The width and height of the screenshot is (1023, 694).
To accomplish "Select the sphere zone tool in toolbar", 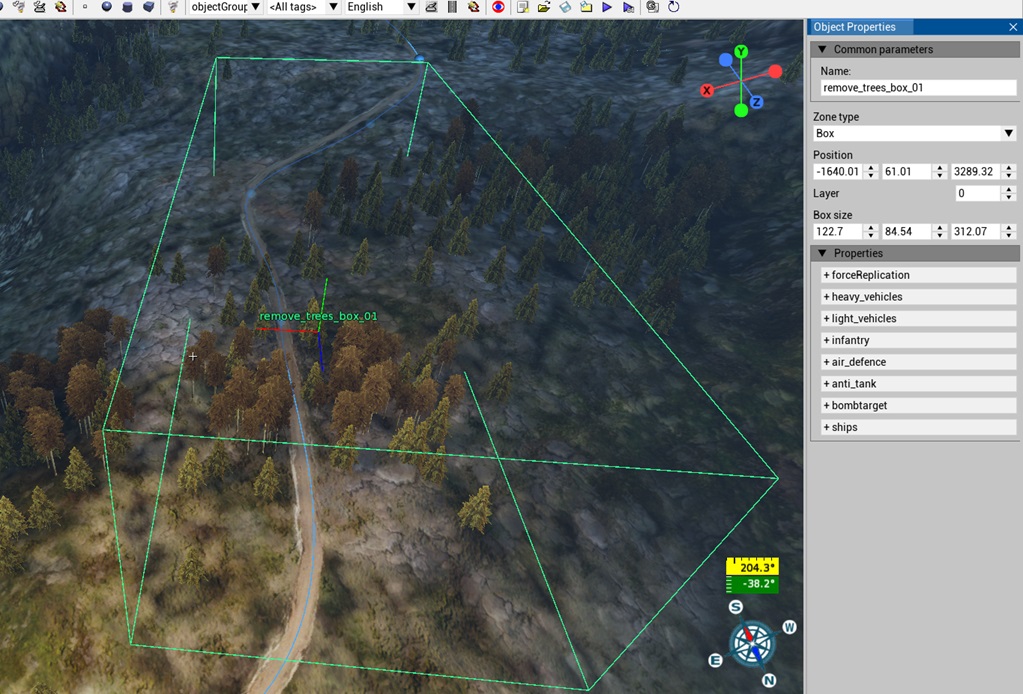I will (x=106, y=7).
